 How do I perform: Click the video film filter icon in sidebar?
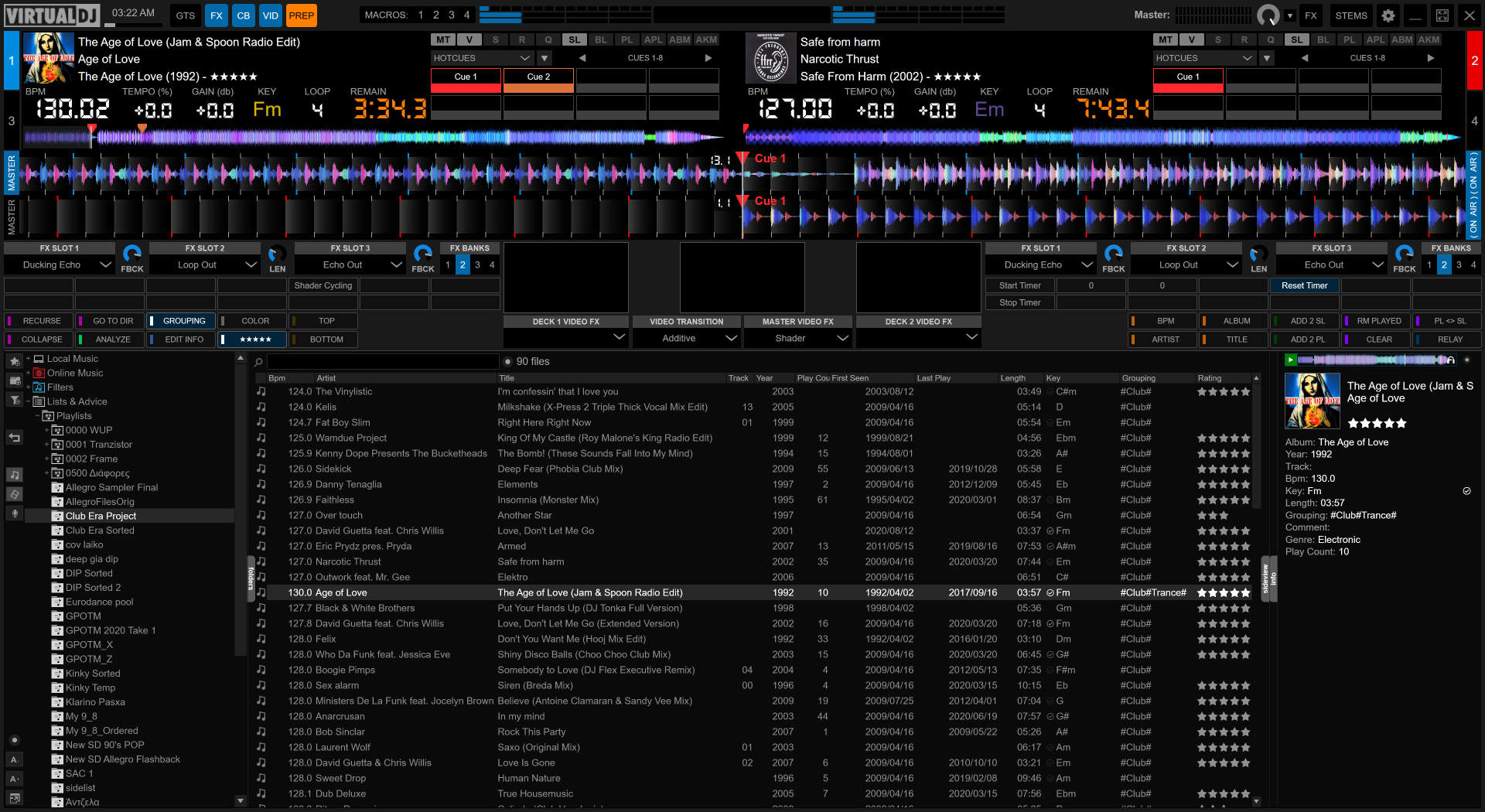15,494
